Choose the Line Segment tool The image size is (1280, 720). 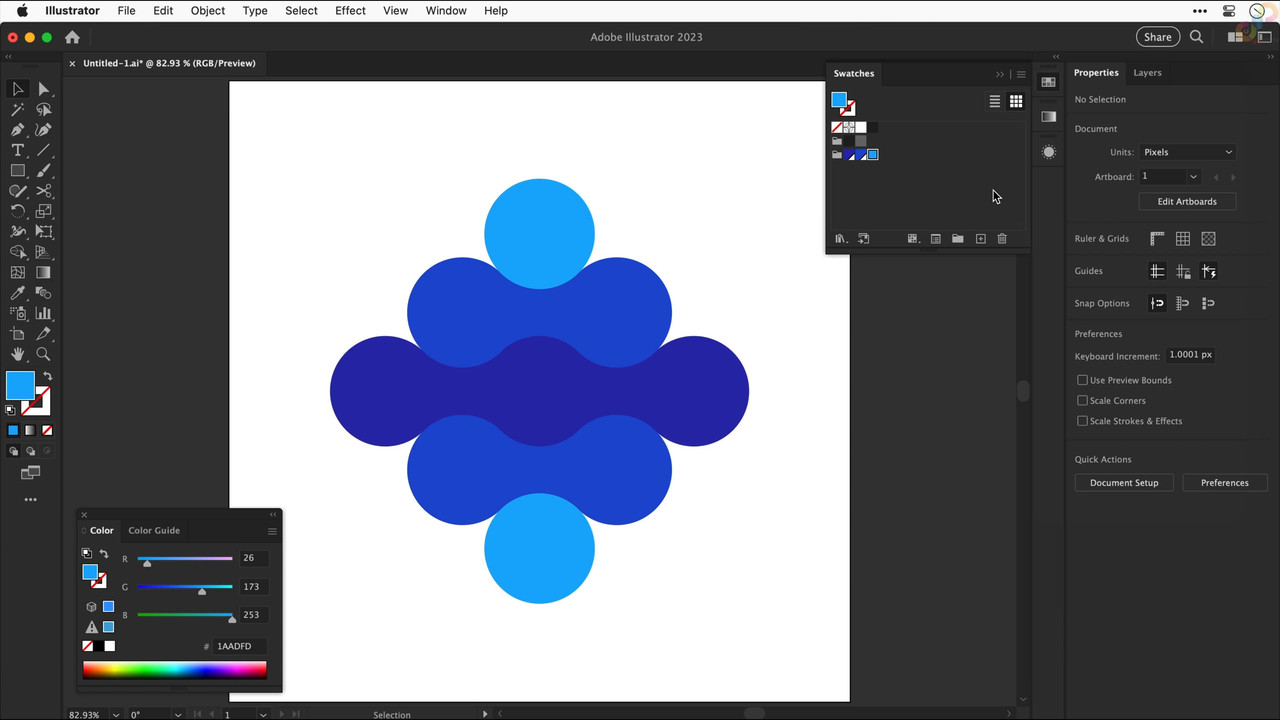point(43,150)
